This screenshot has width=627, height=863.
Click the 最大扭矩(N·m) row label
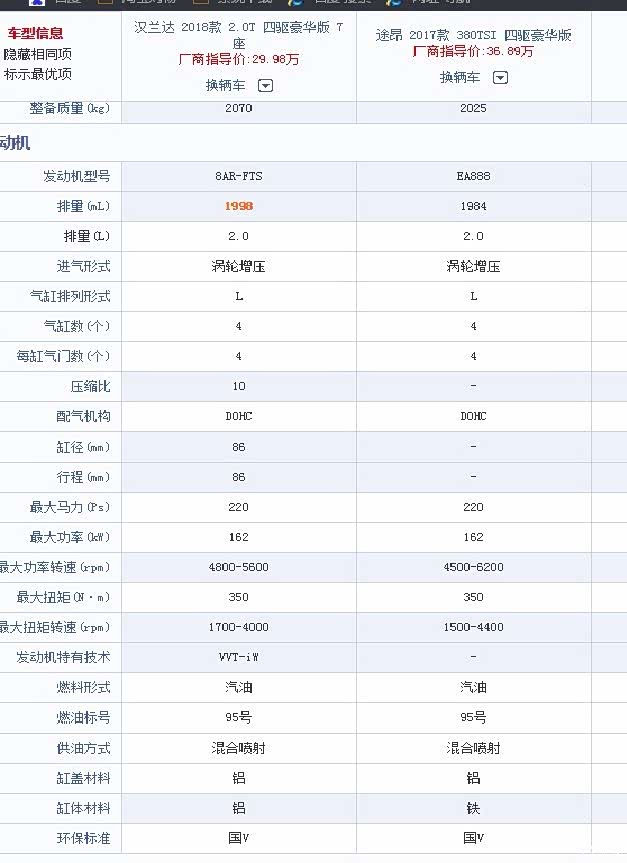(63, 597)
